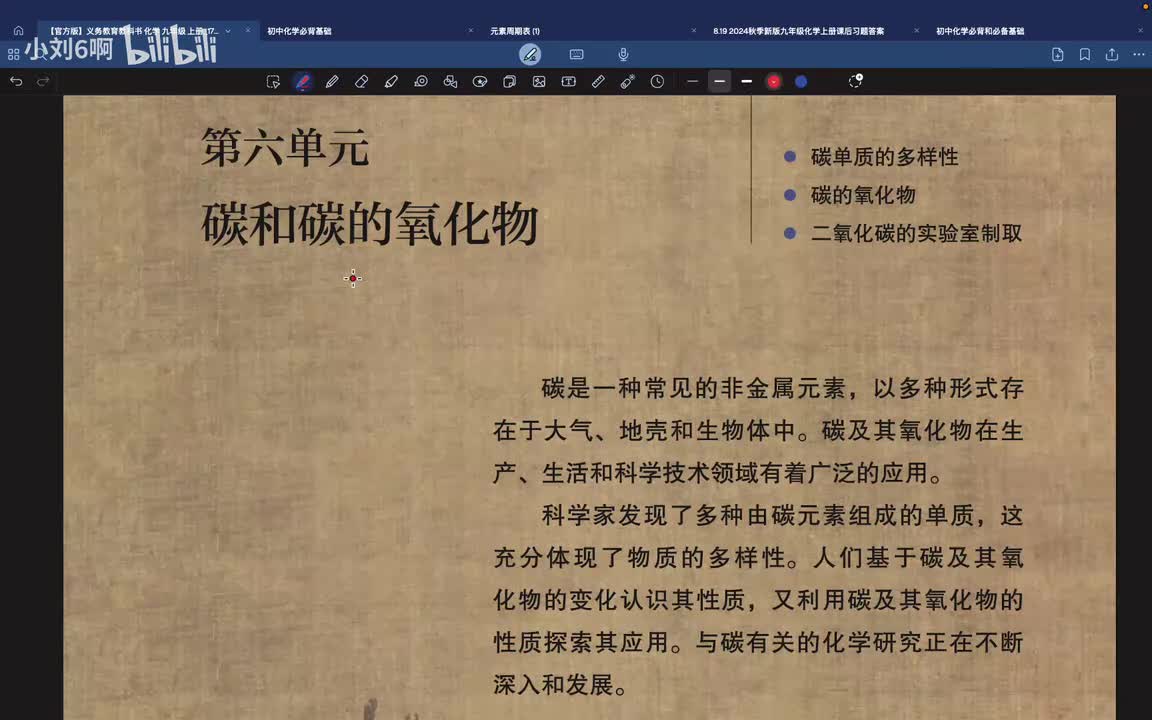Choose the thickest stroke width
1152x720 pixels.
coord(746,82)
